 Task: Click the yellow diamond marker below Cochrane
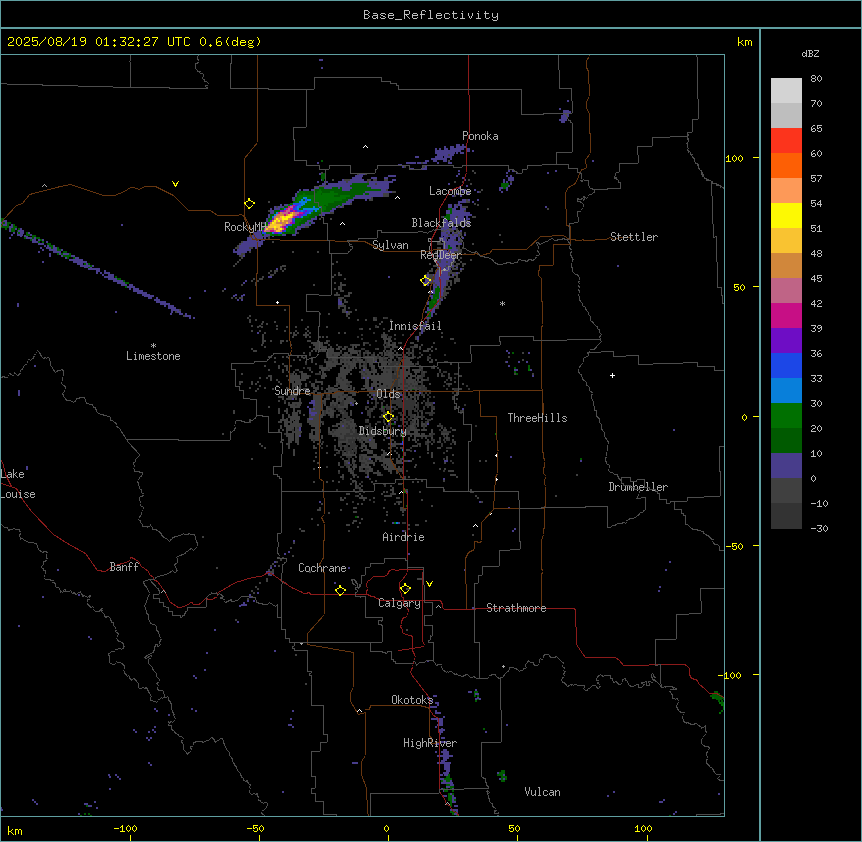(340, 590)
